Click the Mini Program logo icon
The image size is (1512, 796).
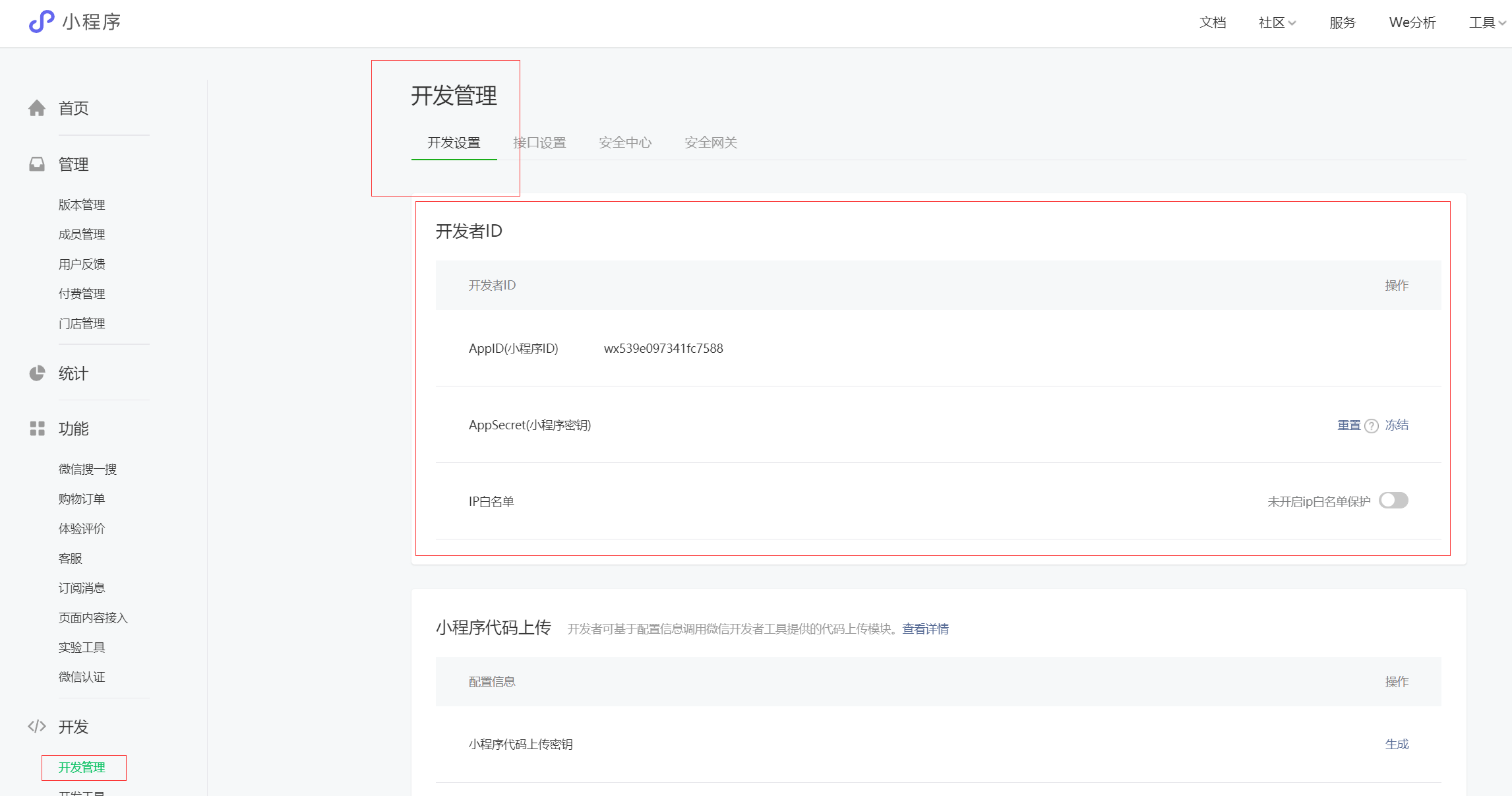pos(41,22)
